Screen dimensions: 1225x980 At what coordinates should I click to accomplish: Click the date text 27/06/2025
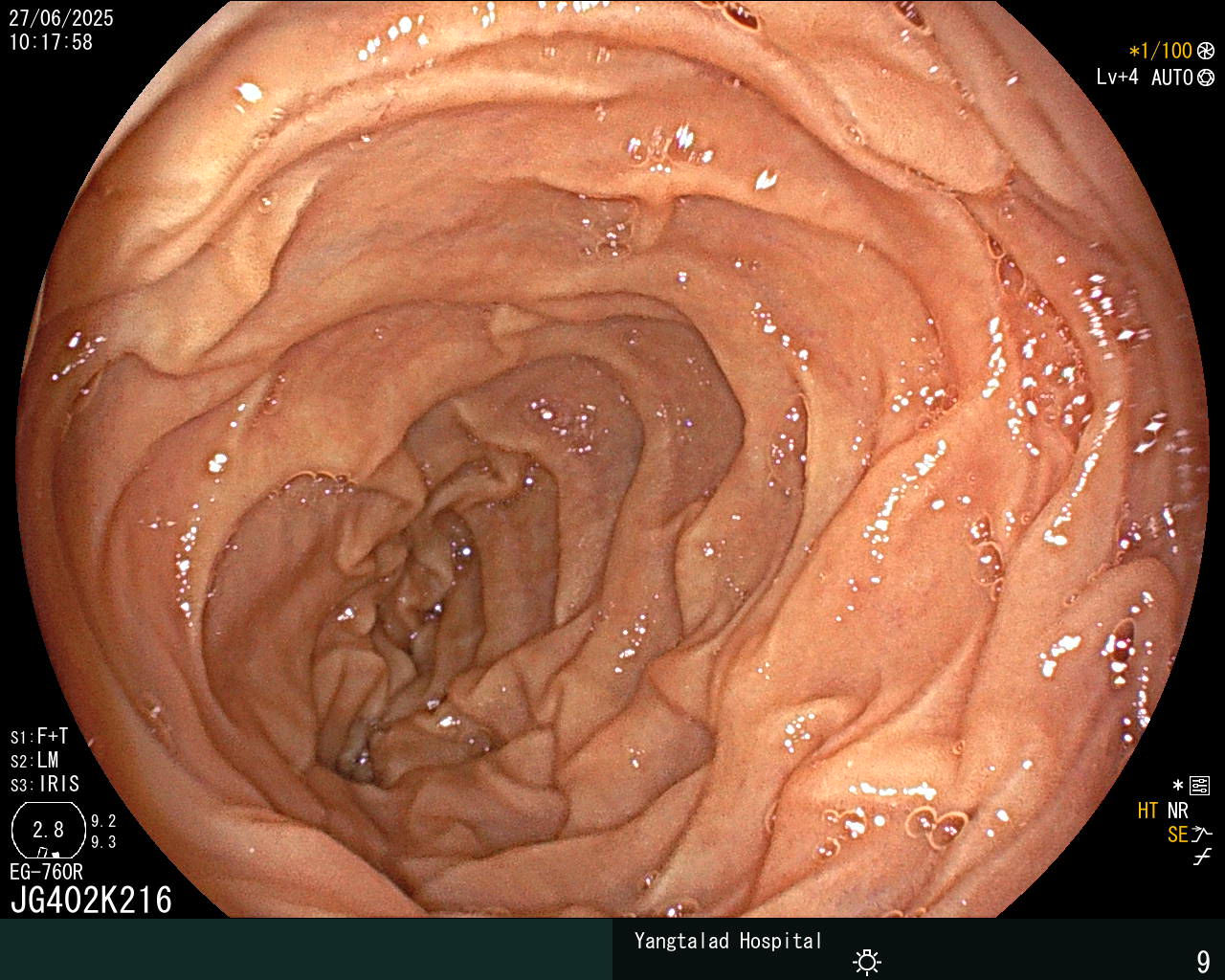coord(61,18)
